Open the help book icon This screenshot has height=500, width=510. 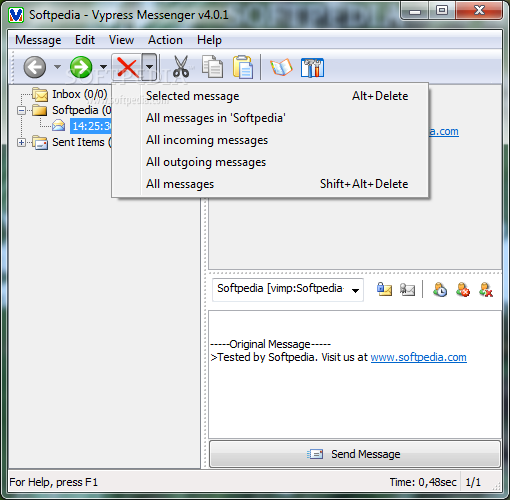pyautogui.click(x=281, y=67)
